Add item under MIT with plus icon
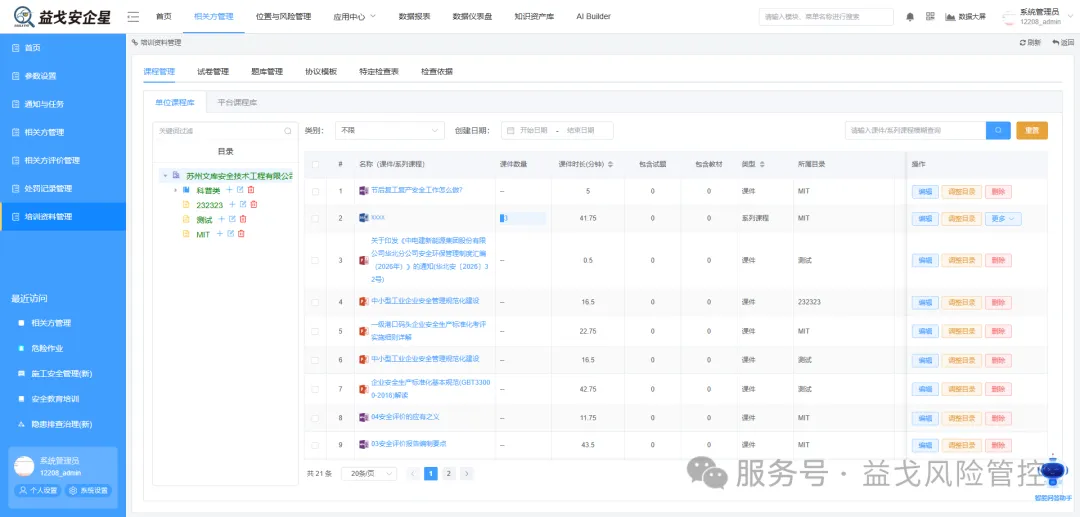Viewport: 1080px width, 517px height. point(220,234)
